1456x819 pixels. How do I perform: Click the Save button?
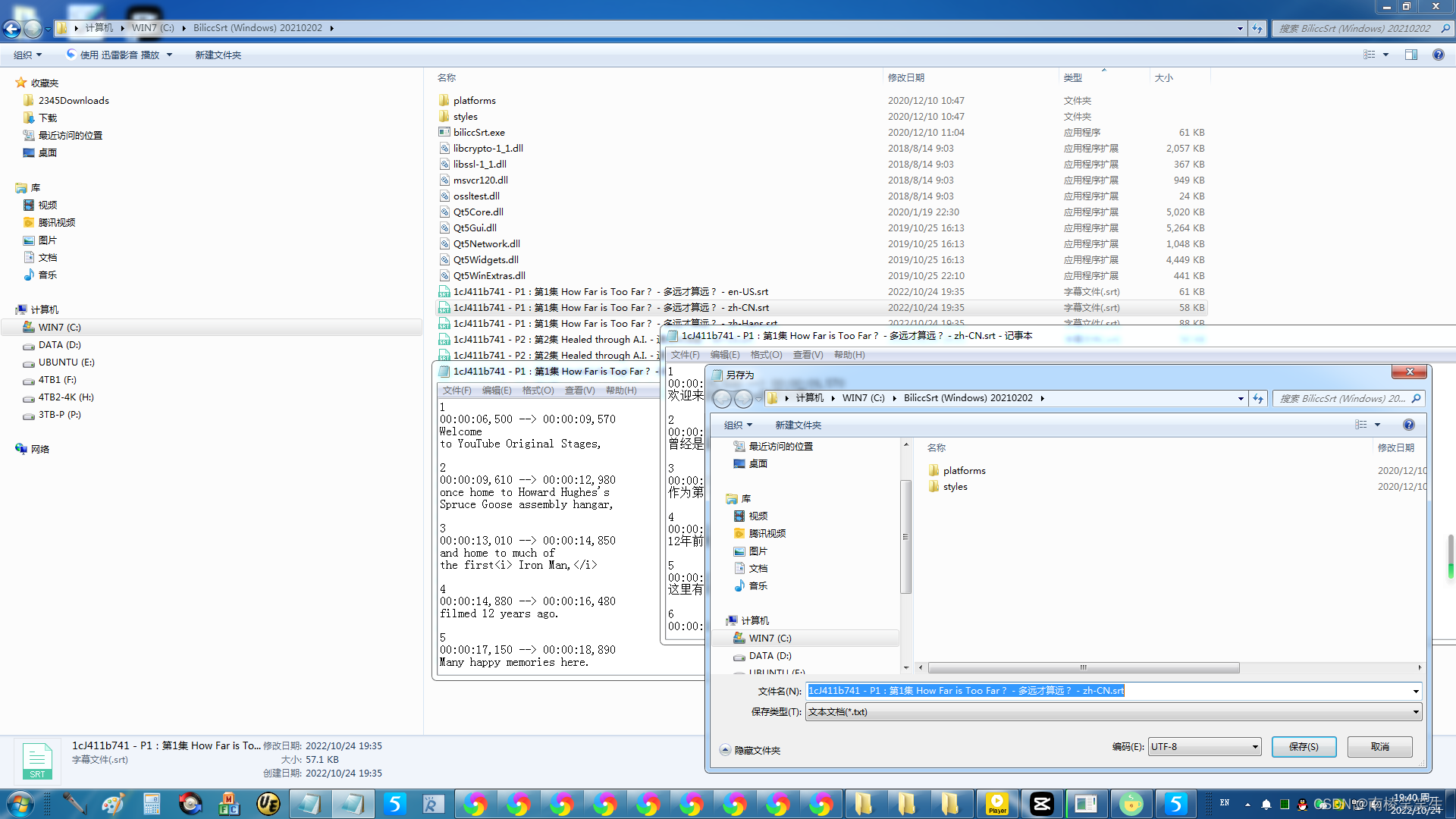pyautogui.click(x=1304, y=747)
